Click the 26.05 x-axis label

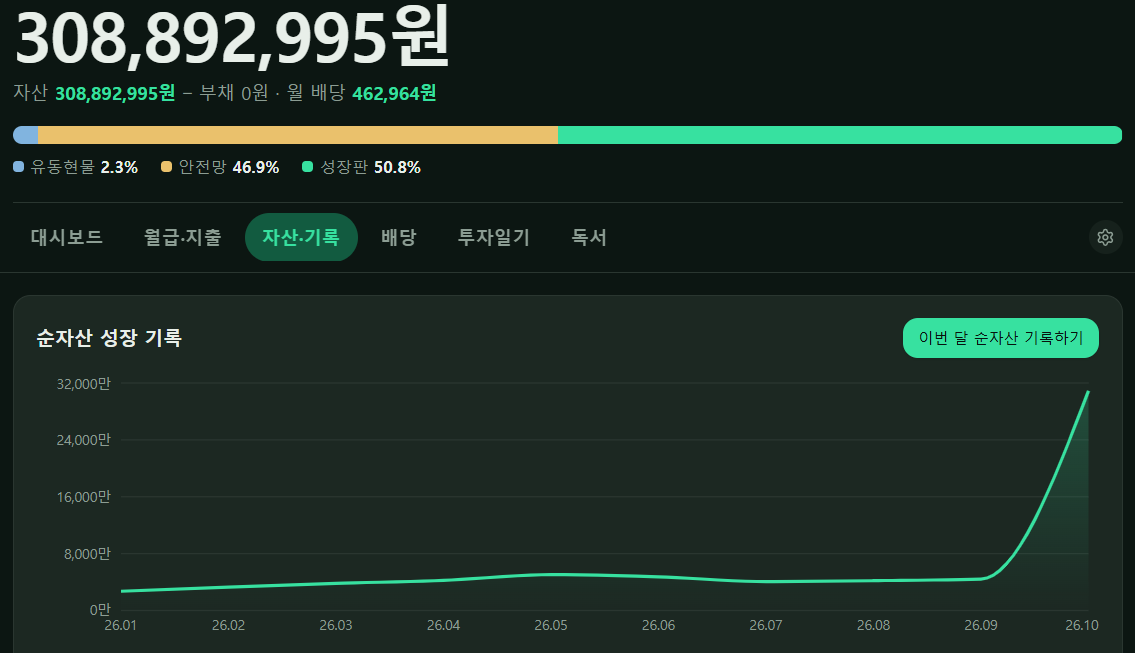click(x=551, y=625)
